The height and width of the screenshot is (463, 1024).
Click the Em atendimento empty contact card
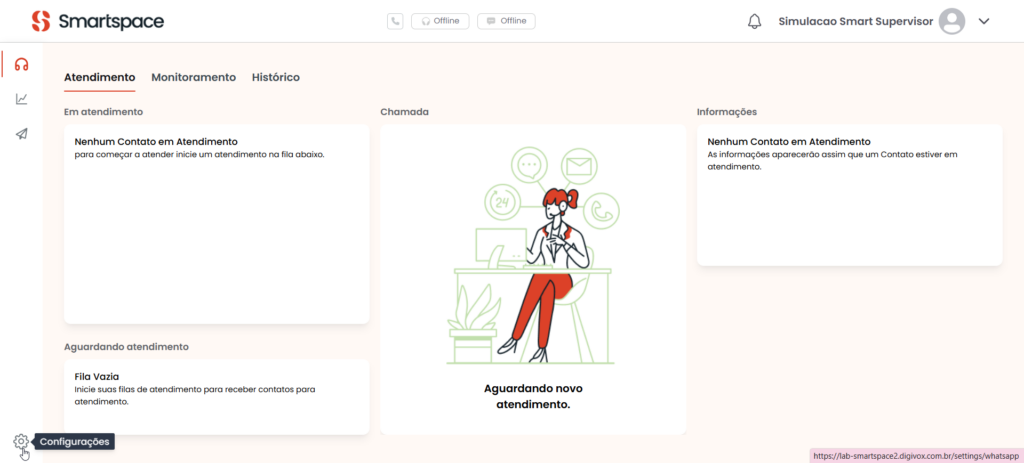[216, 223]
